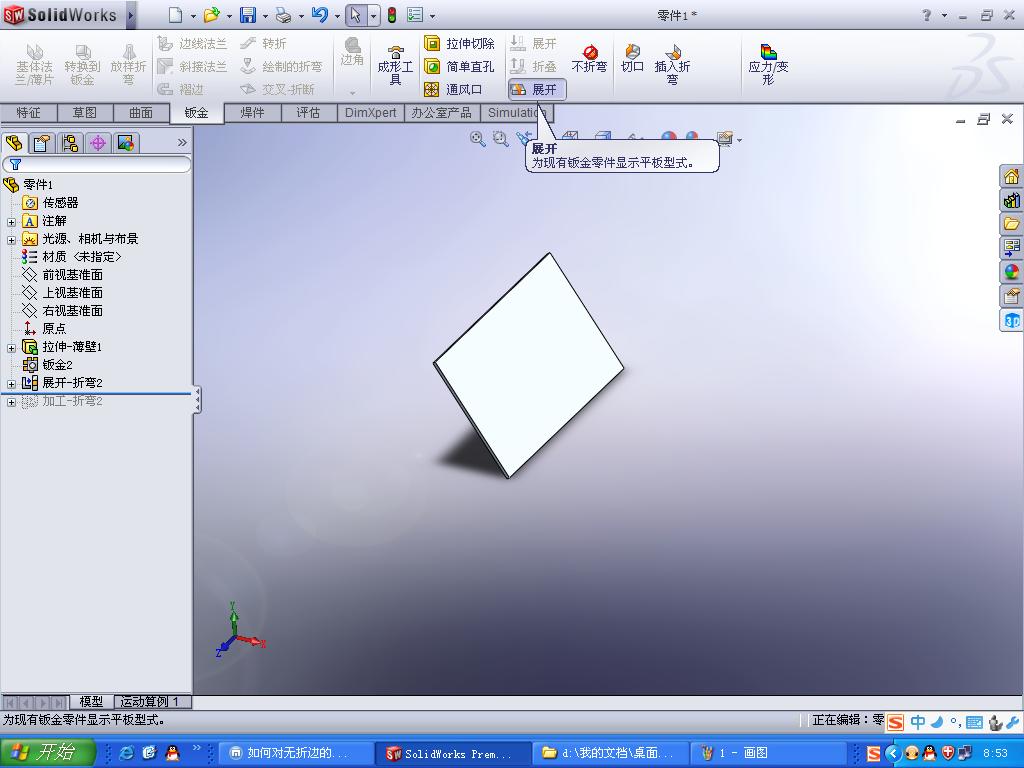Image resolution: width=1024 pixels, height=768 pixels.
Task: Click the Zoom to Fit magnifier icon
Action: [x=477, y=138]
